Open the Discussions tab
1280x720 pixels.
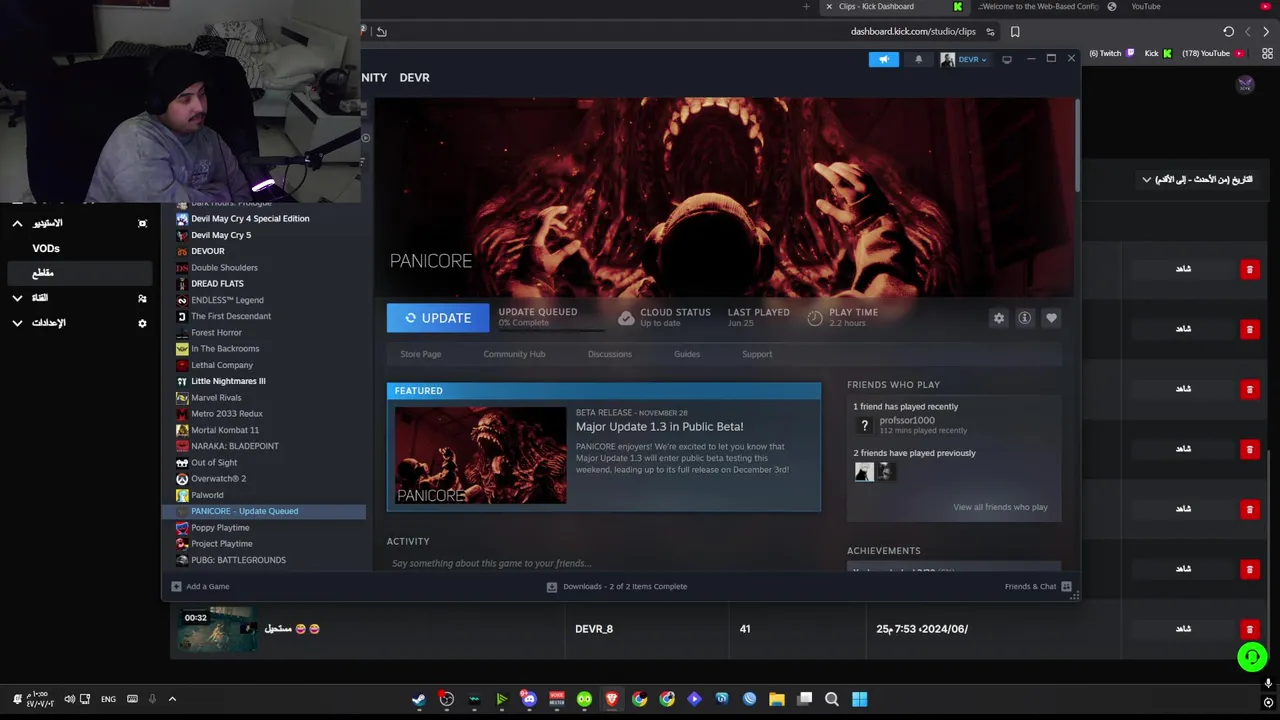[609, 354]
